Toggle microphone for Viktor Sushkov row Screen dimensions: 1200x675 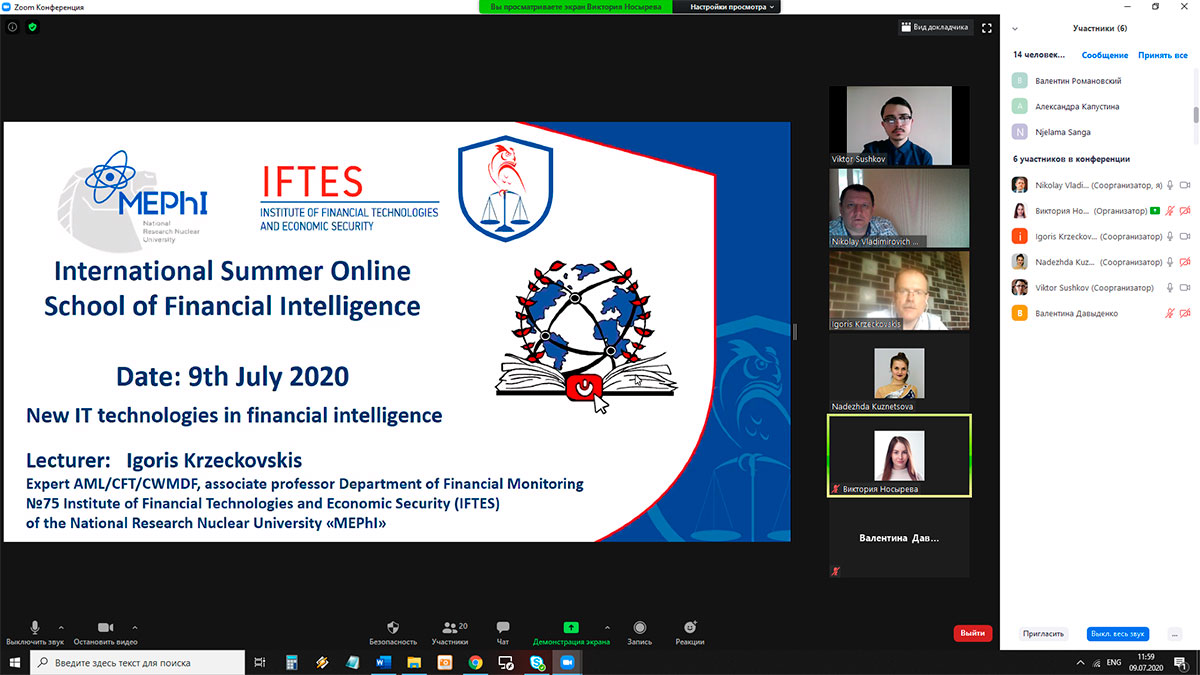point(1169,288)
